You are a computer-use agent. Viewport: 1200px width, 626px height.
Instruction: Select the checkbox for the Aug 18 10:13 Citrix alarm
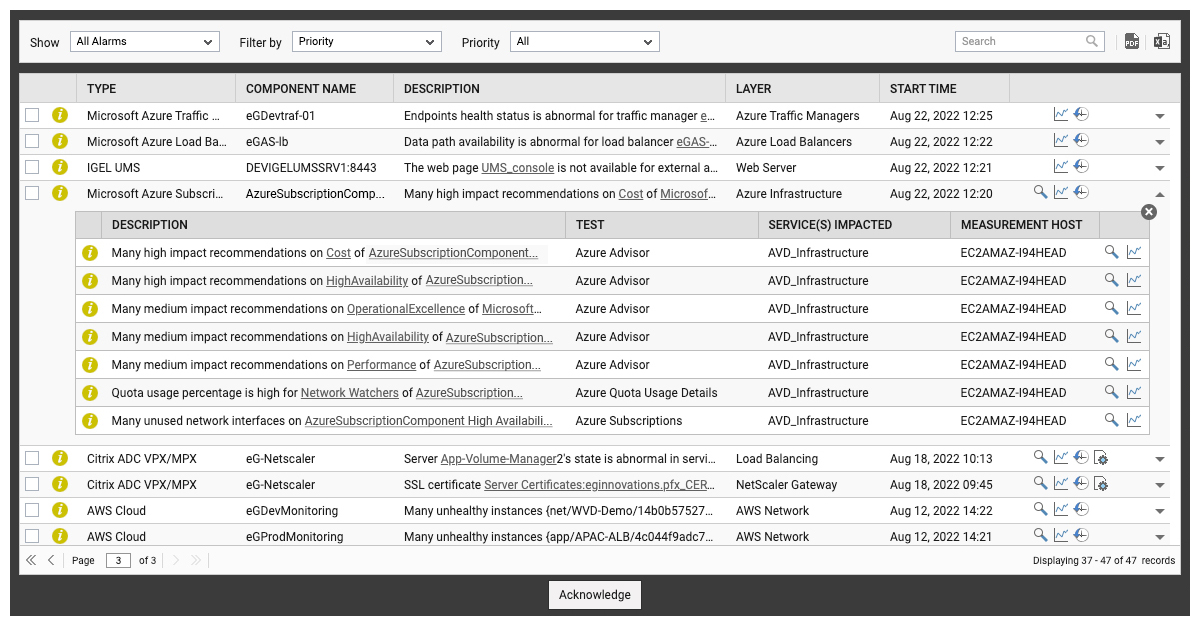coord(32,458)
